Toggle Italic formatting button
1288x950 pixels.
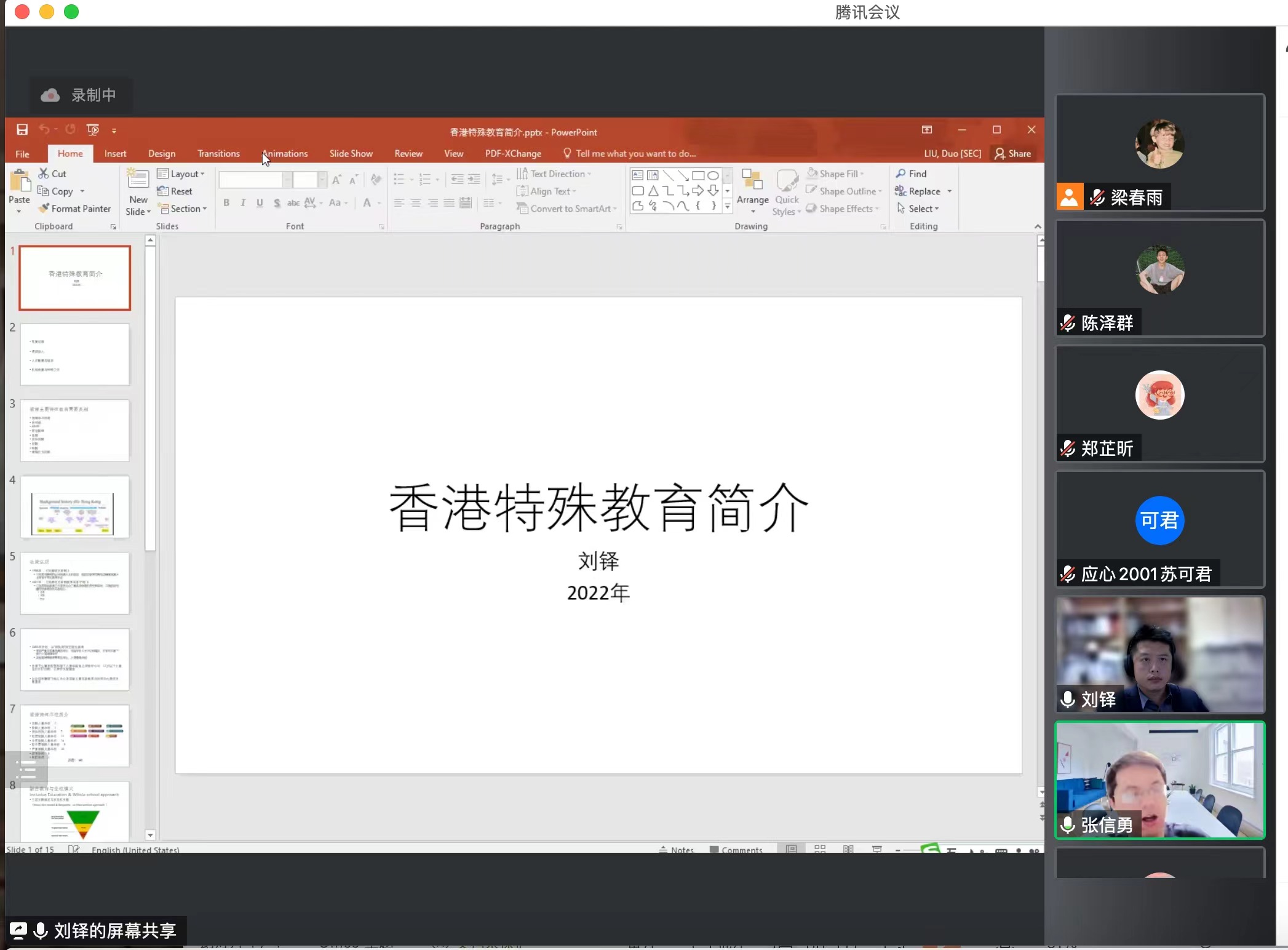coord(243,203)
